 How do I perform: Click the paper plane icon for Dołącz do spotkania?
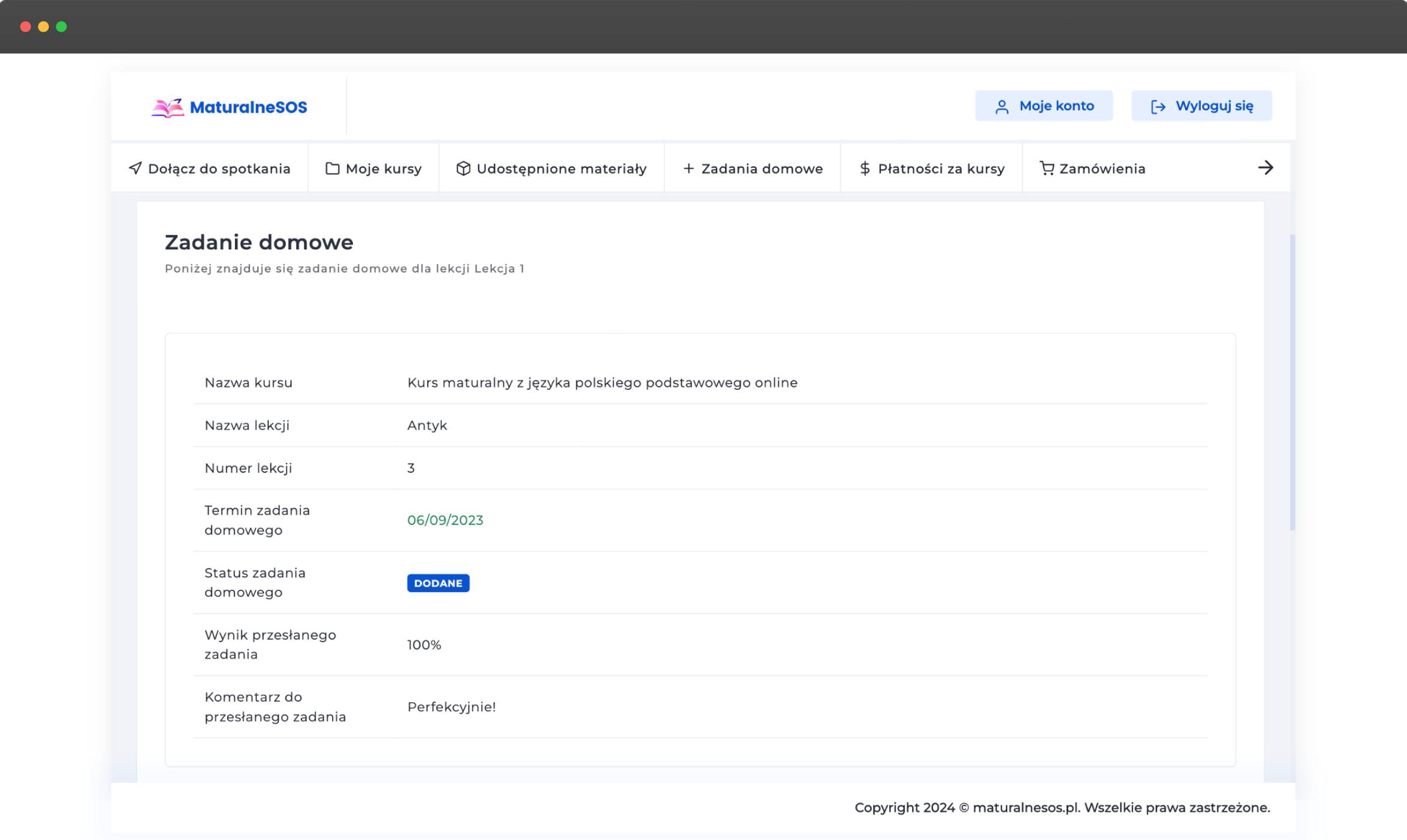pyautogui.click(x=135, y=168)
